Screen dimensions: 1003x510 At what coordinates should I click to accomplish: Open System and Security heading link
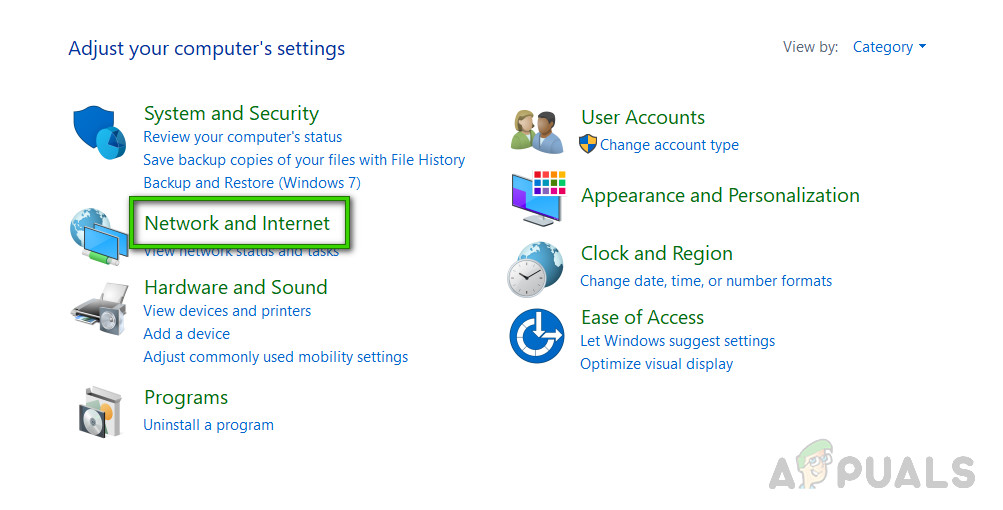(231, 113)
